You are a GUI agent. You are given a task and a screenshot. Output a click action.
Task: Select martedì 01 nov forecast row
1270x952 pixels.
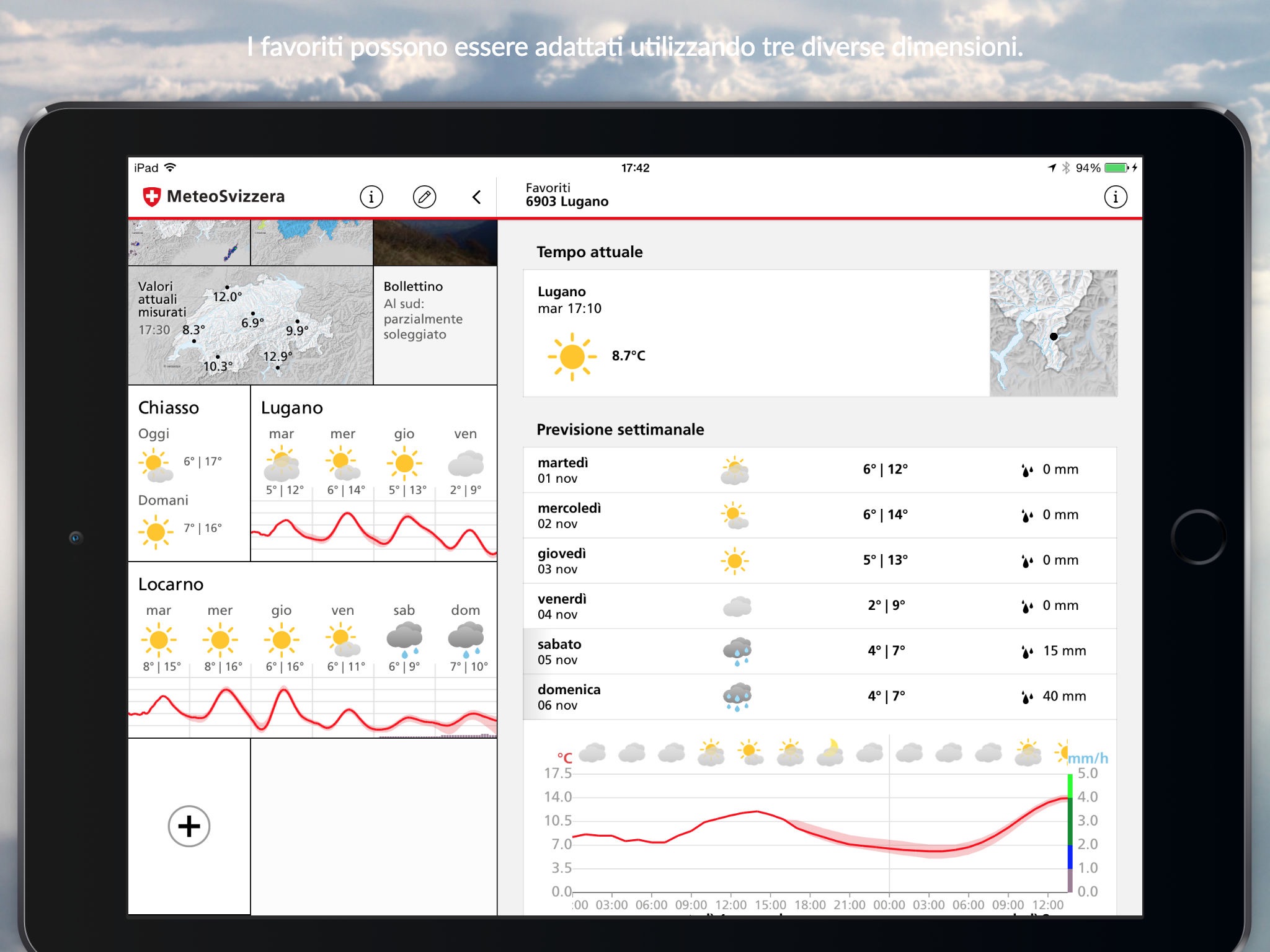[820, 470]
